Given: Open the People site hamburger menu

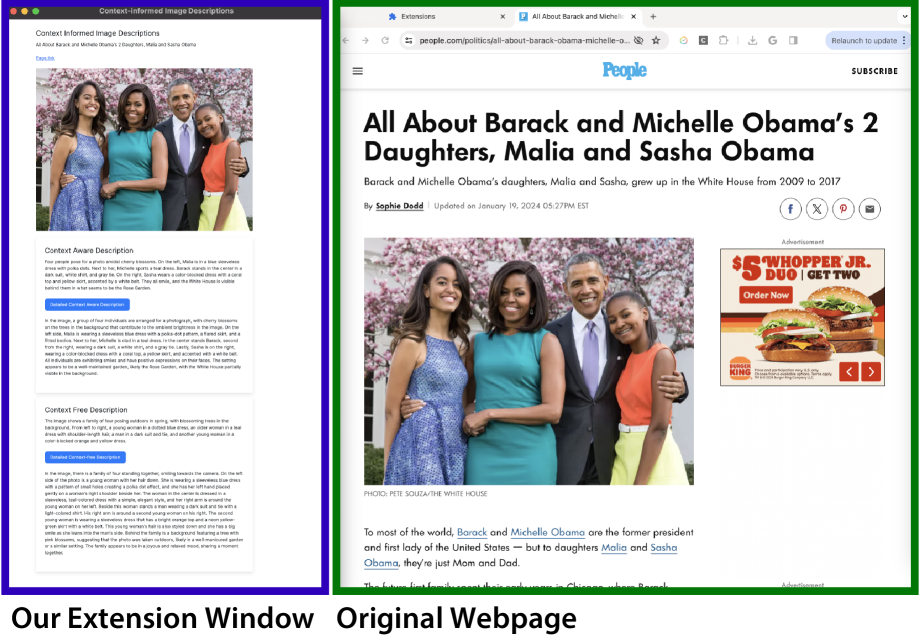Looking at the screenshot, I should point(358,71).
